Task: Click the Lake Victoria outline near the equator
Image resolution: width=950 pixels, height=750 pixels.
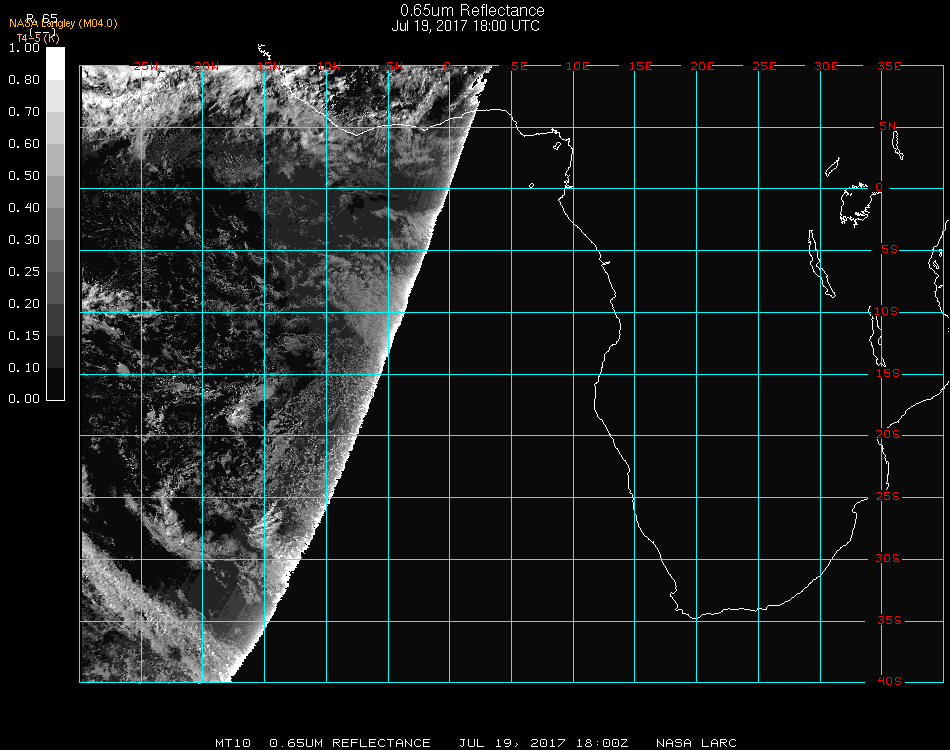Action: [x=855, y=203]
